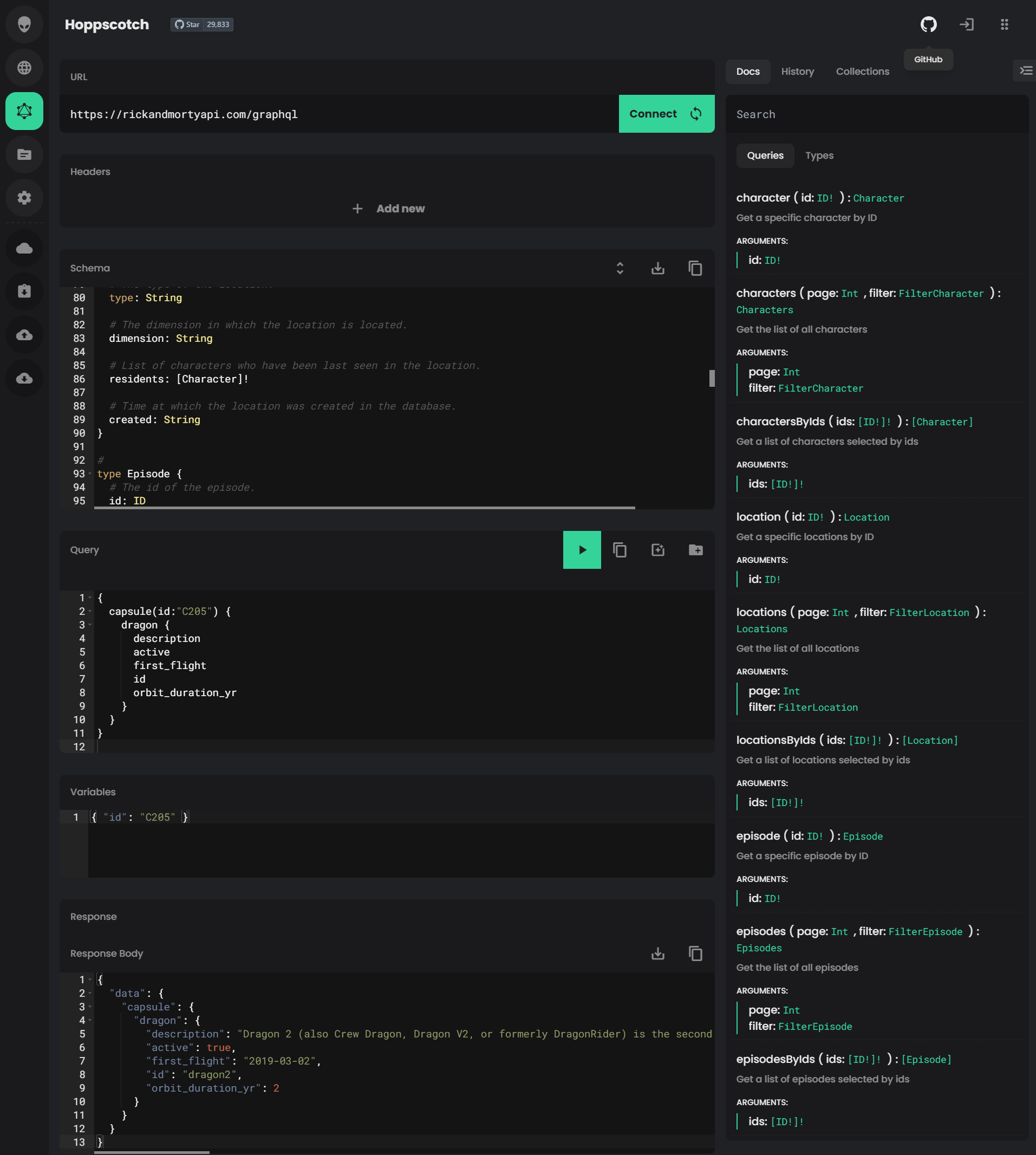The height and width of the screenshot is (1155, 1036).
Task: Download the schema file
Action: coord(657,268)
